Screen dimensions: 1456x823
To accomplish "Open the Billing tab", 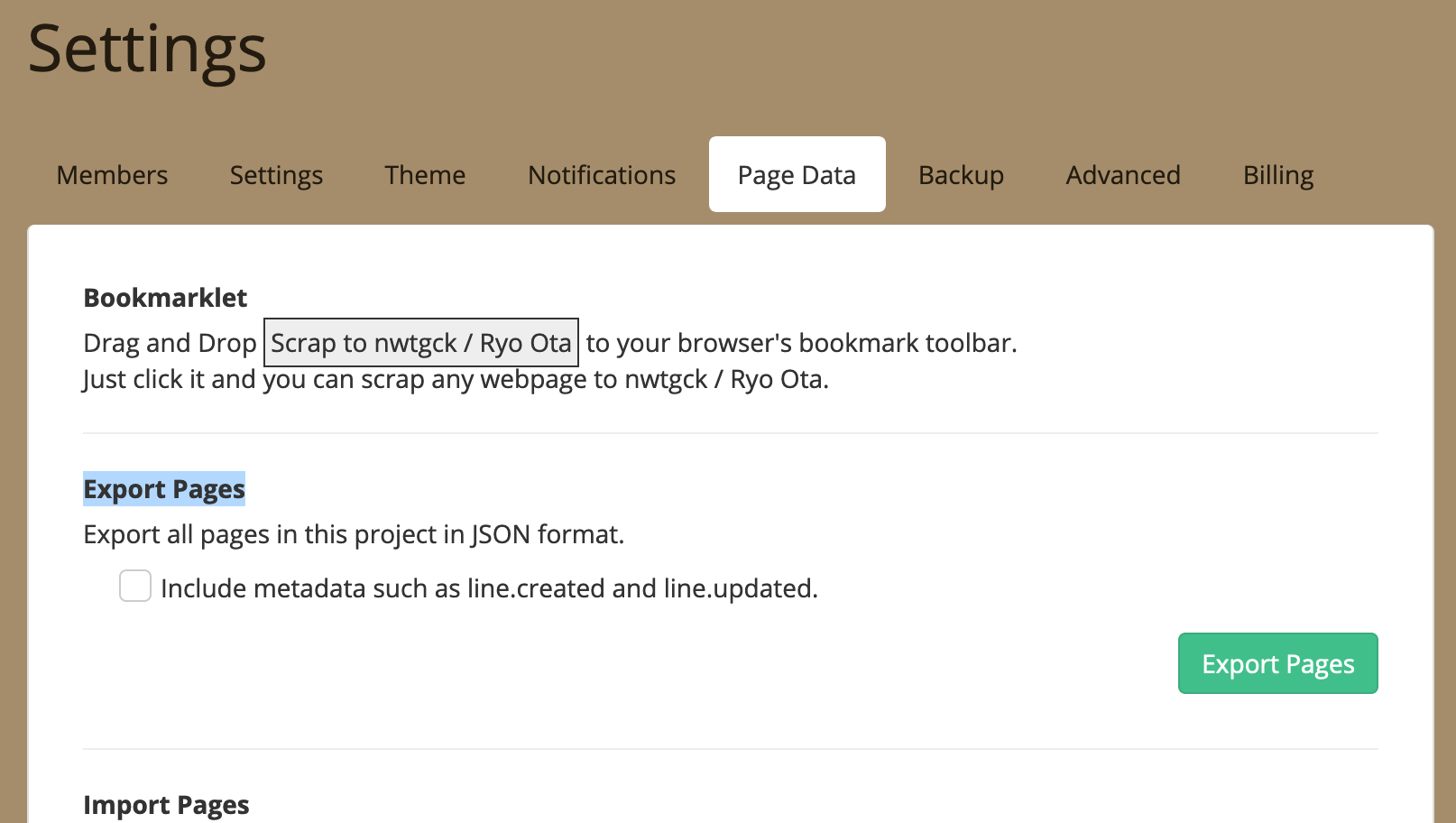I will 1277,175.
